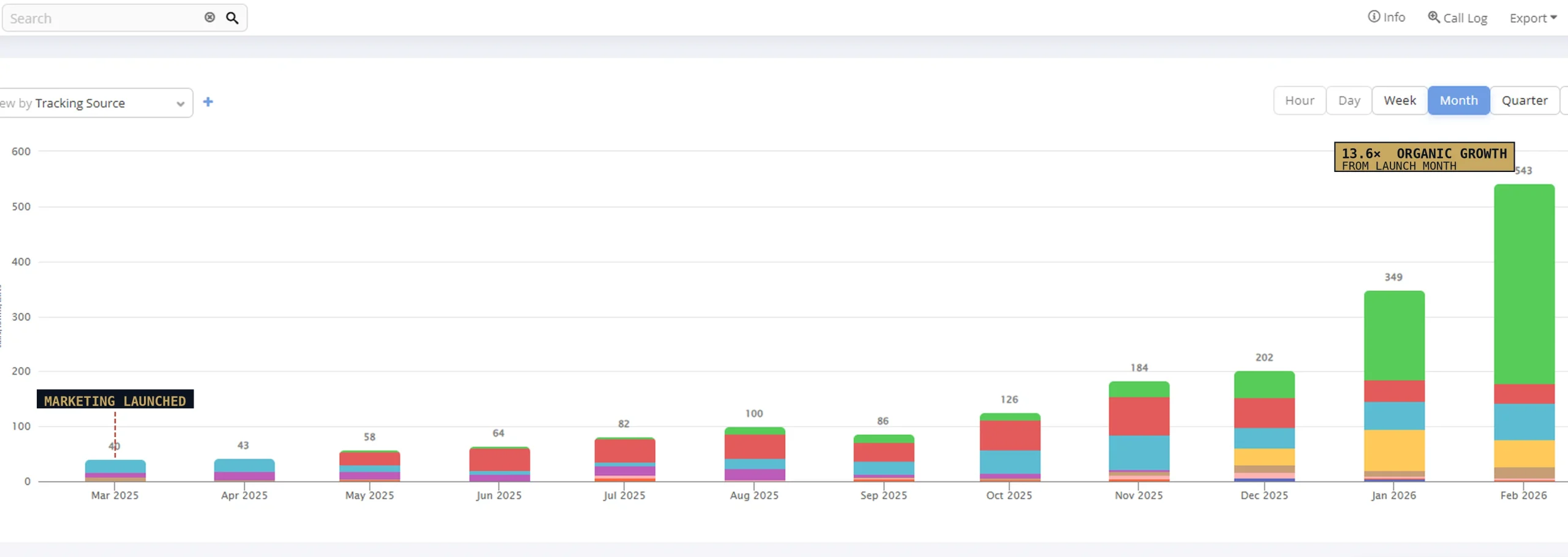The width and height of the screenshot is (1568, 557).
Task: Click the Apr 2025 bar
Action: coord(244,469)
